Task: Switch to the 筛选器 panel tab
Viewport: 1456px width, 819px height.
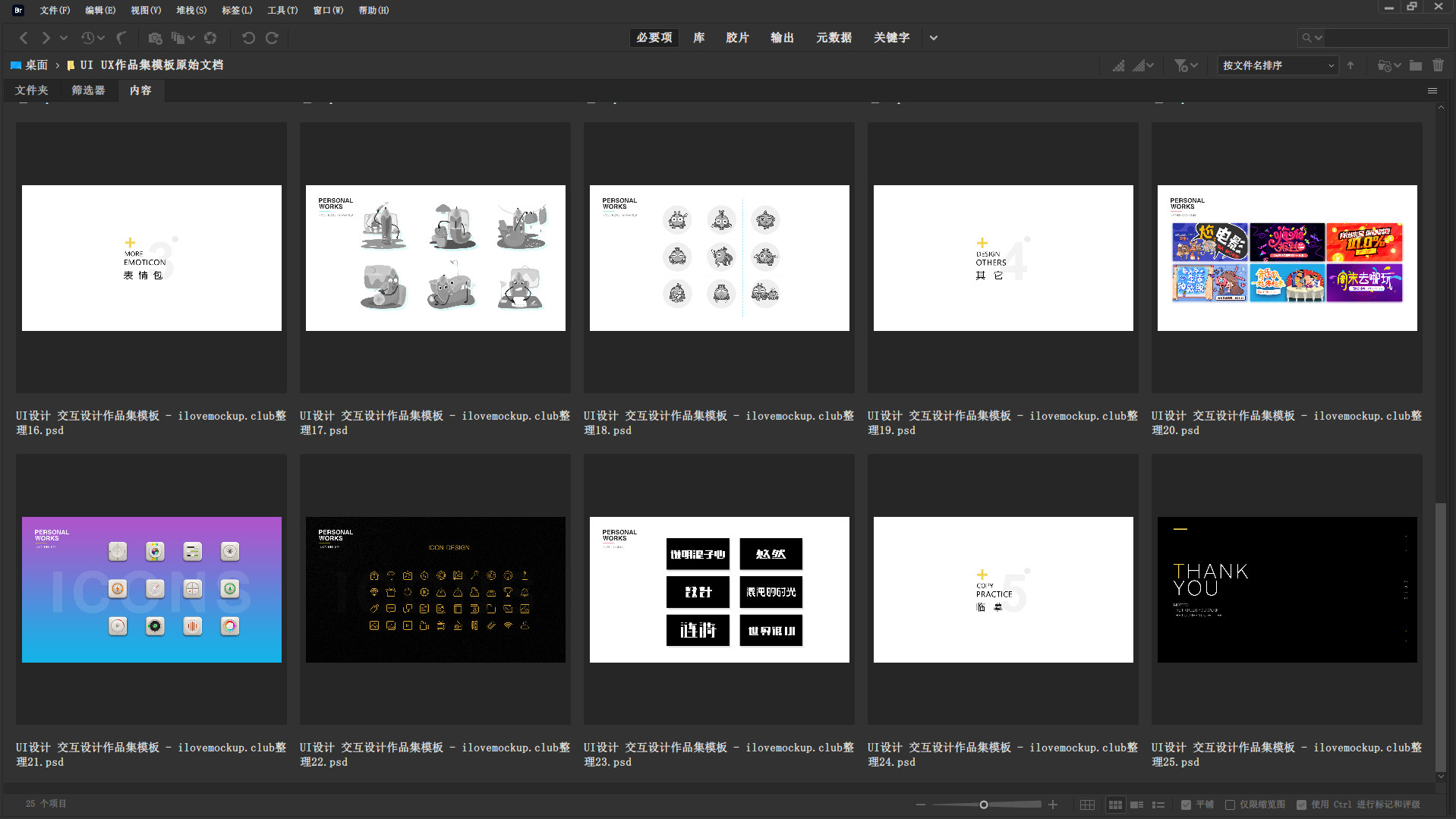Action: (88, 90)
